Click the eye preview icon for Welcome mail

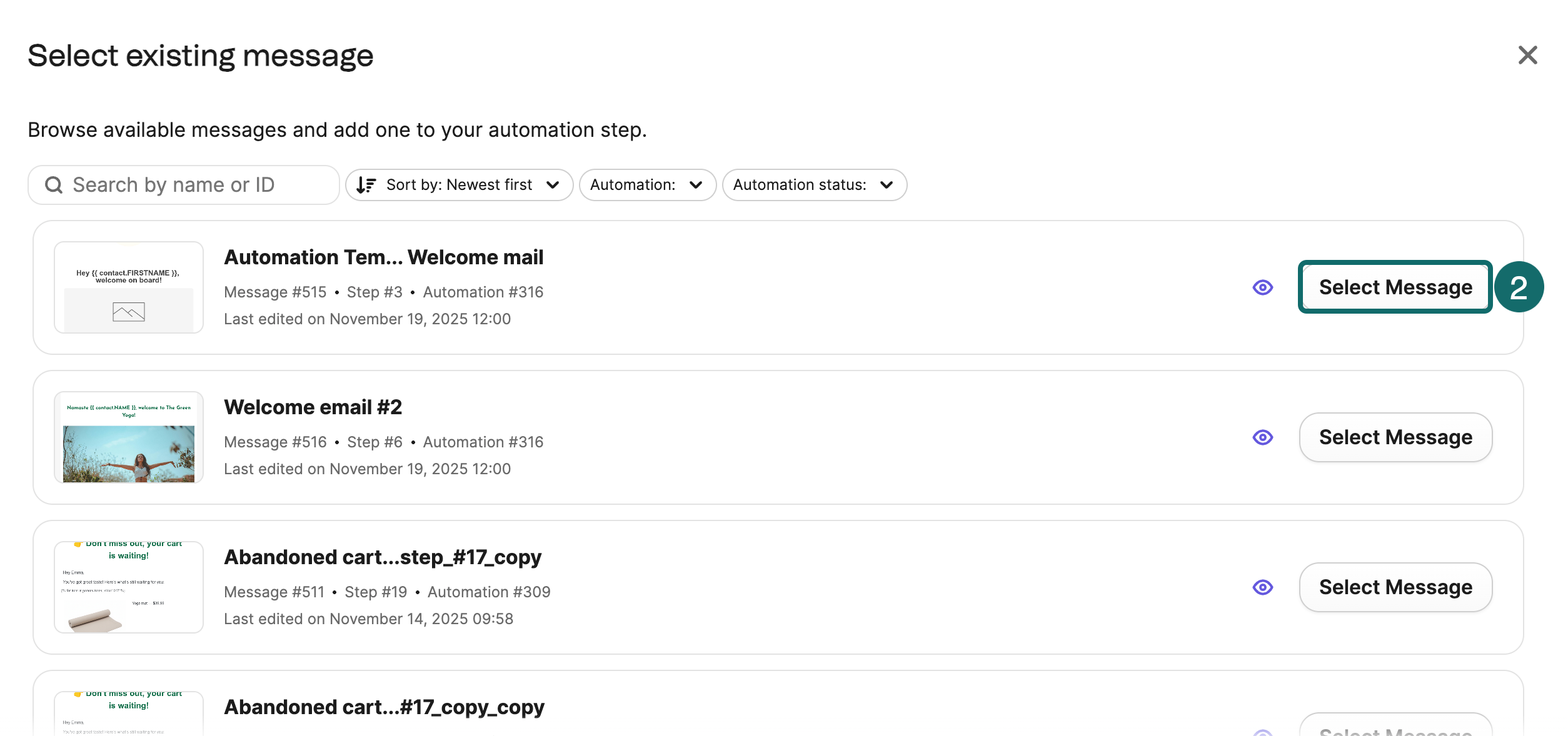coord(1262,288)
